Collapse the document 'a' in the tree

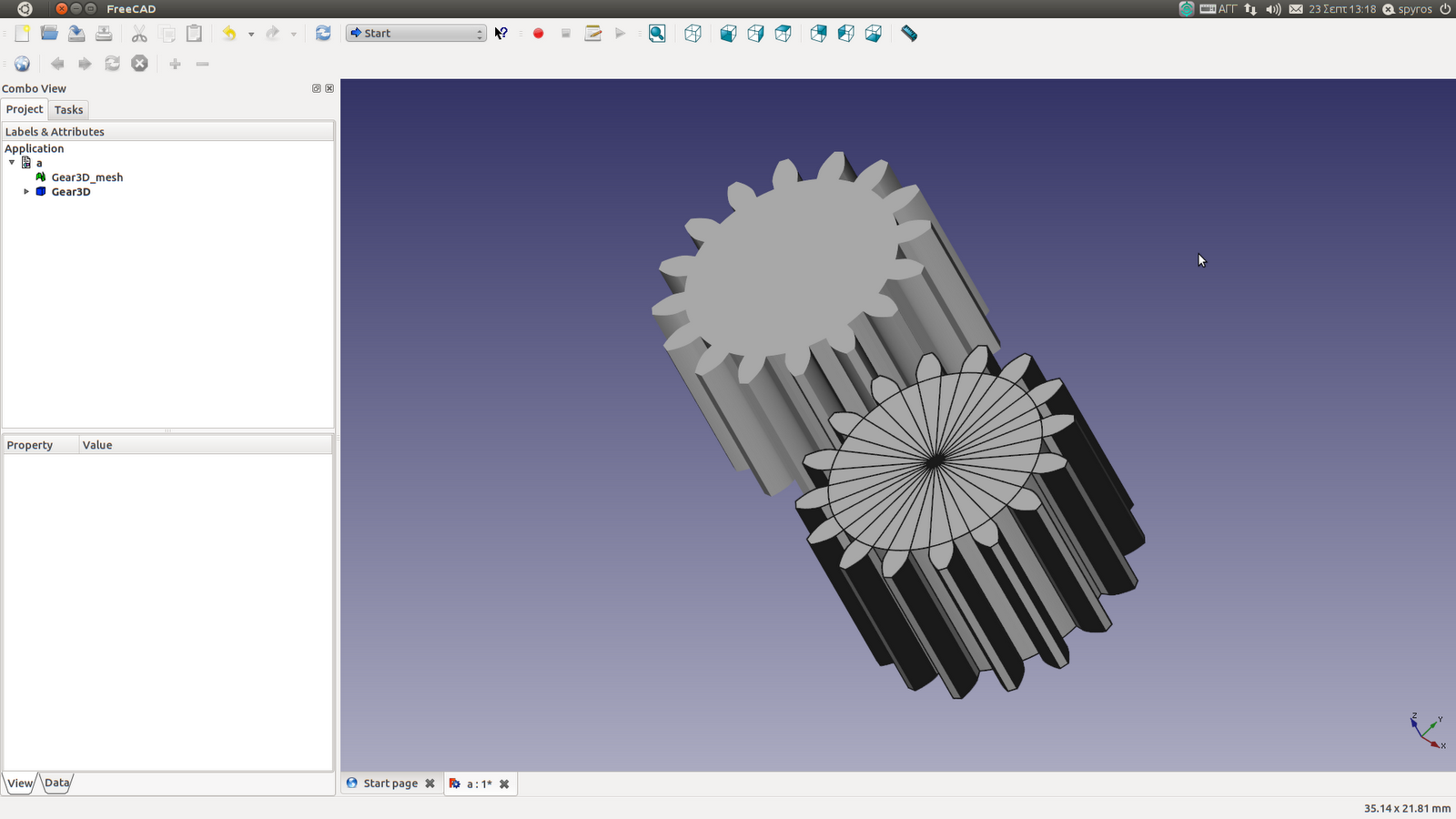[11, 162]
